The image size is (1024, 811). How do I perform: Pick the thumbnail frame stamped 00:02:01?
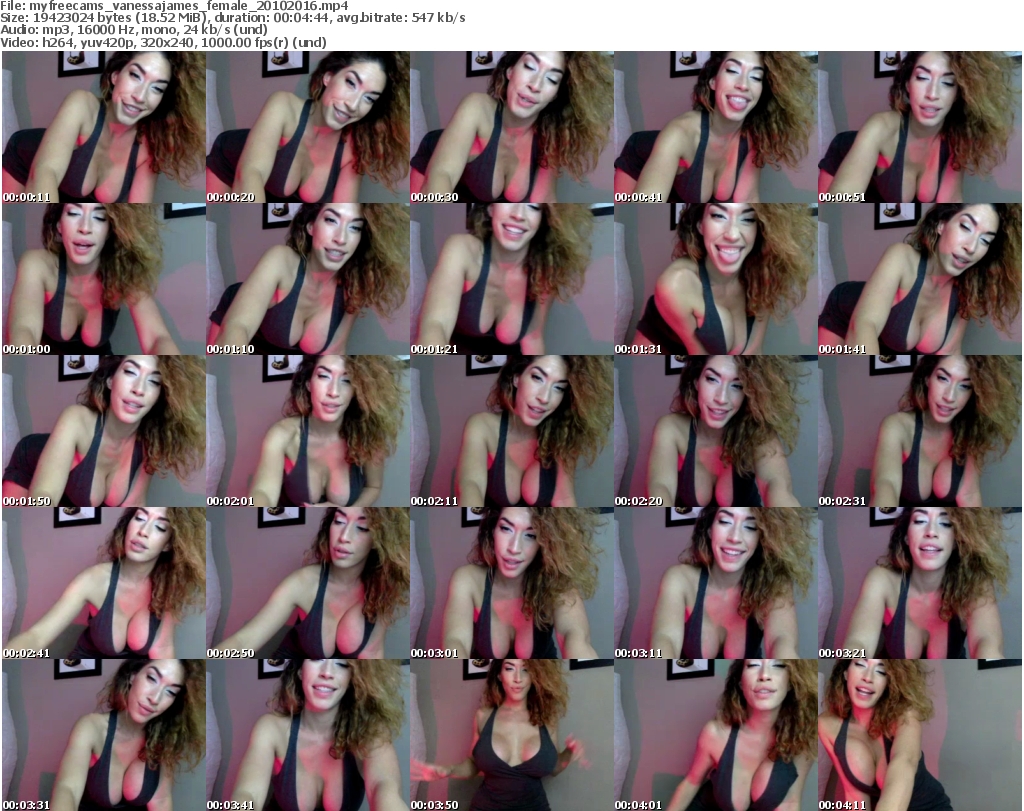(x=308, y=432)
